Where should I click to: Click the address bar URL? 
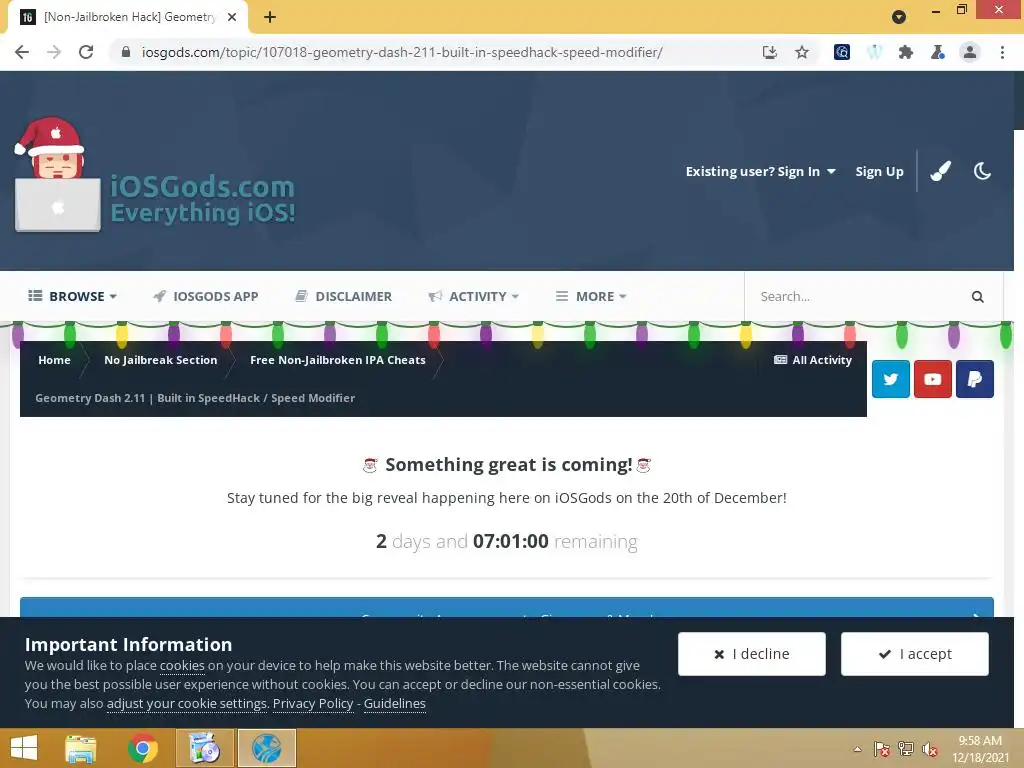click(x=402, y=52)
